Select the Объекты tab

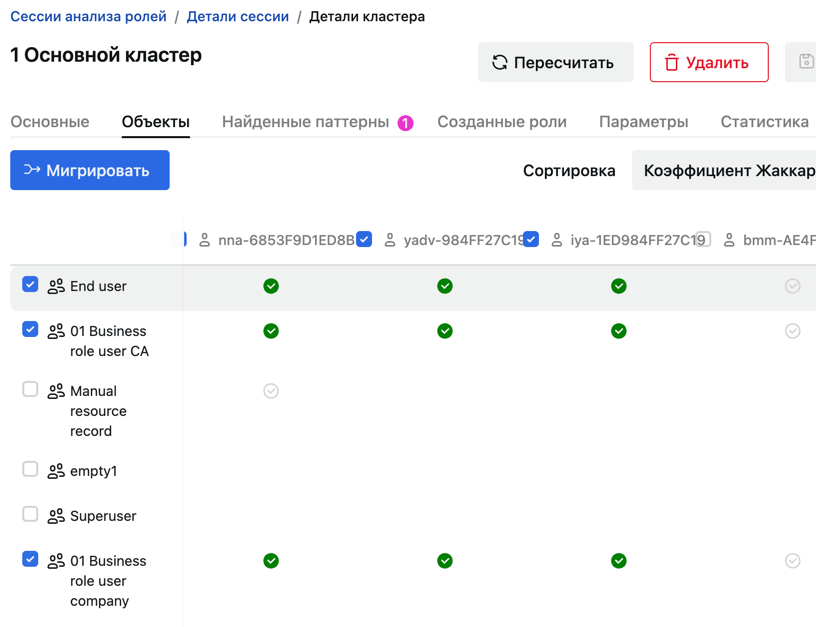click(156, 122)
